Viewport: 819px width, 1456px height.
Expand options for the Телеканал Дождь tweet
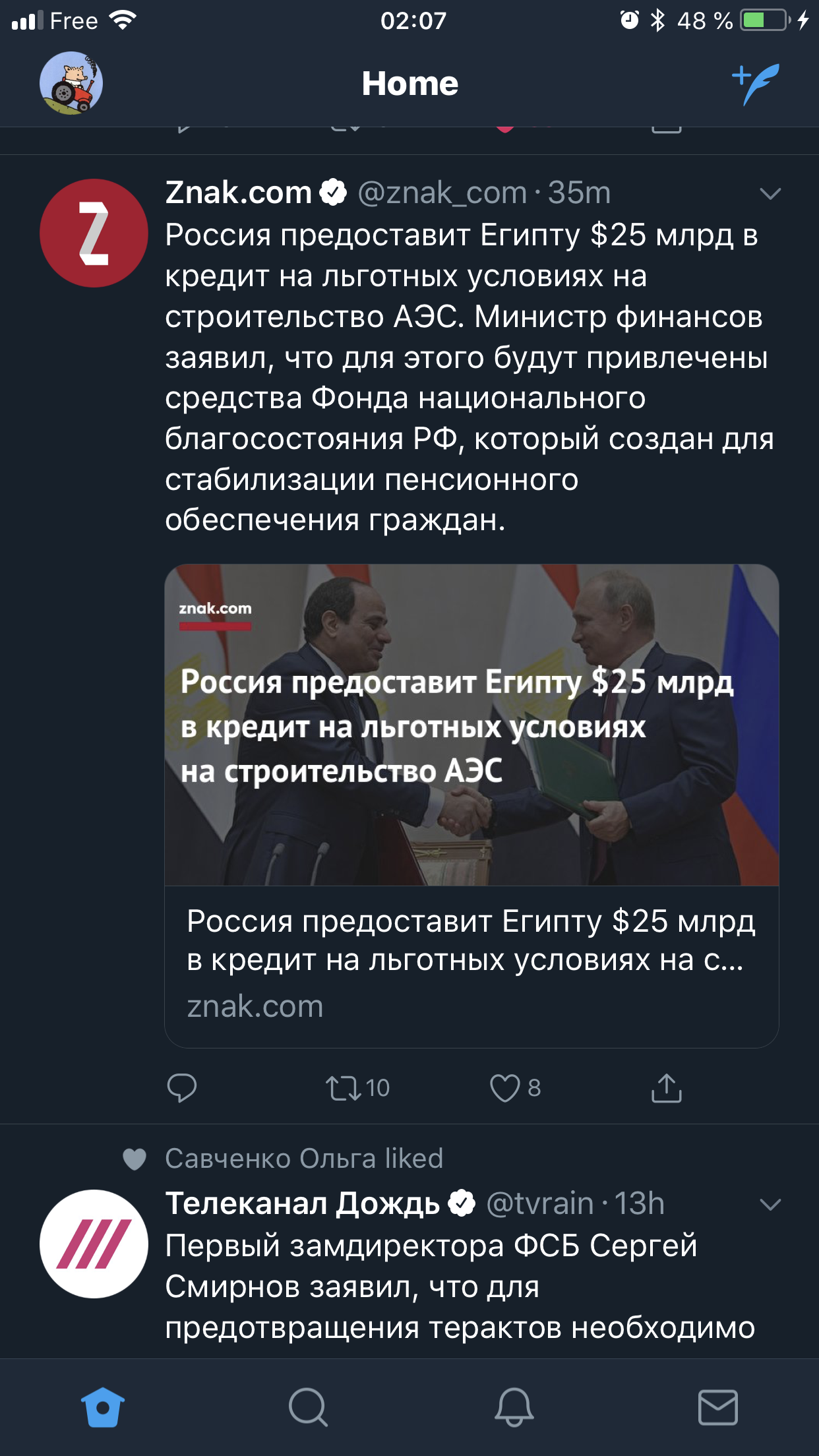[x=770, y=1205]
